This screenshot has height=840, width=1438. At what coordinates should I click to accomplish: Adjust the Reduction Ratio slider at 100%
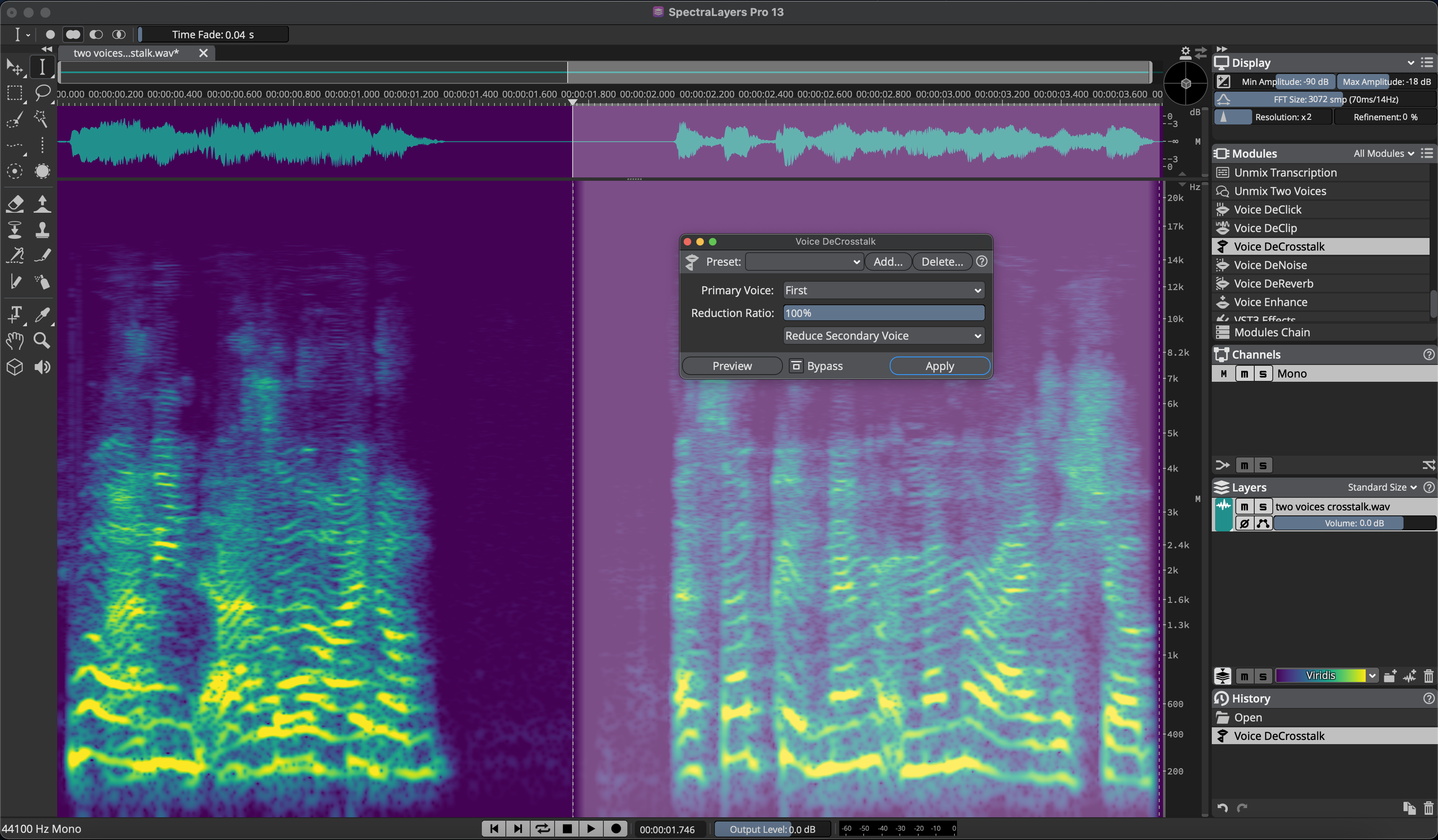pos(883,313)
